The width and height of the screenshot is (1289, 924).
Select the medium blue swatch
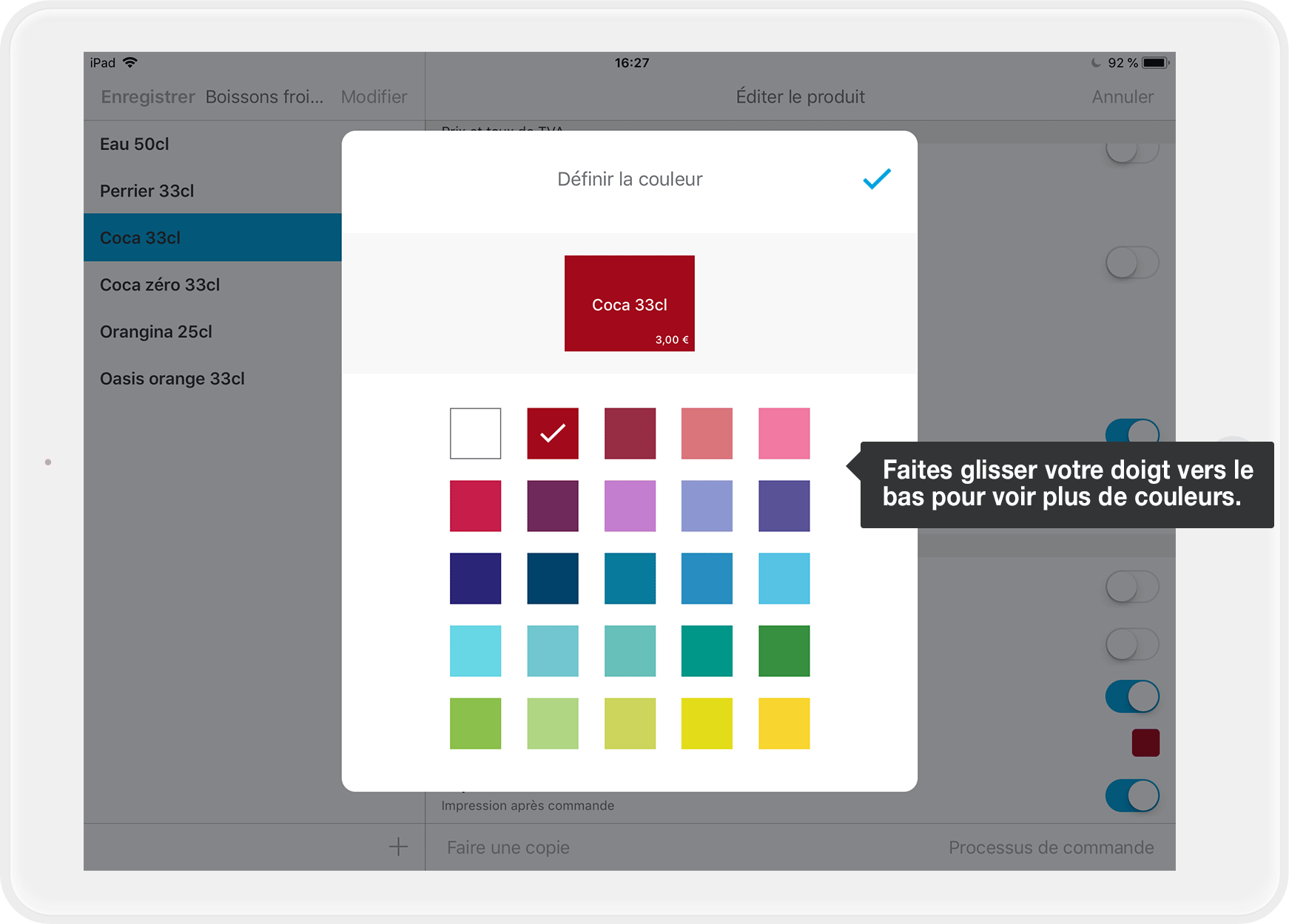707,579
